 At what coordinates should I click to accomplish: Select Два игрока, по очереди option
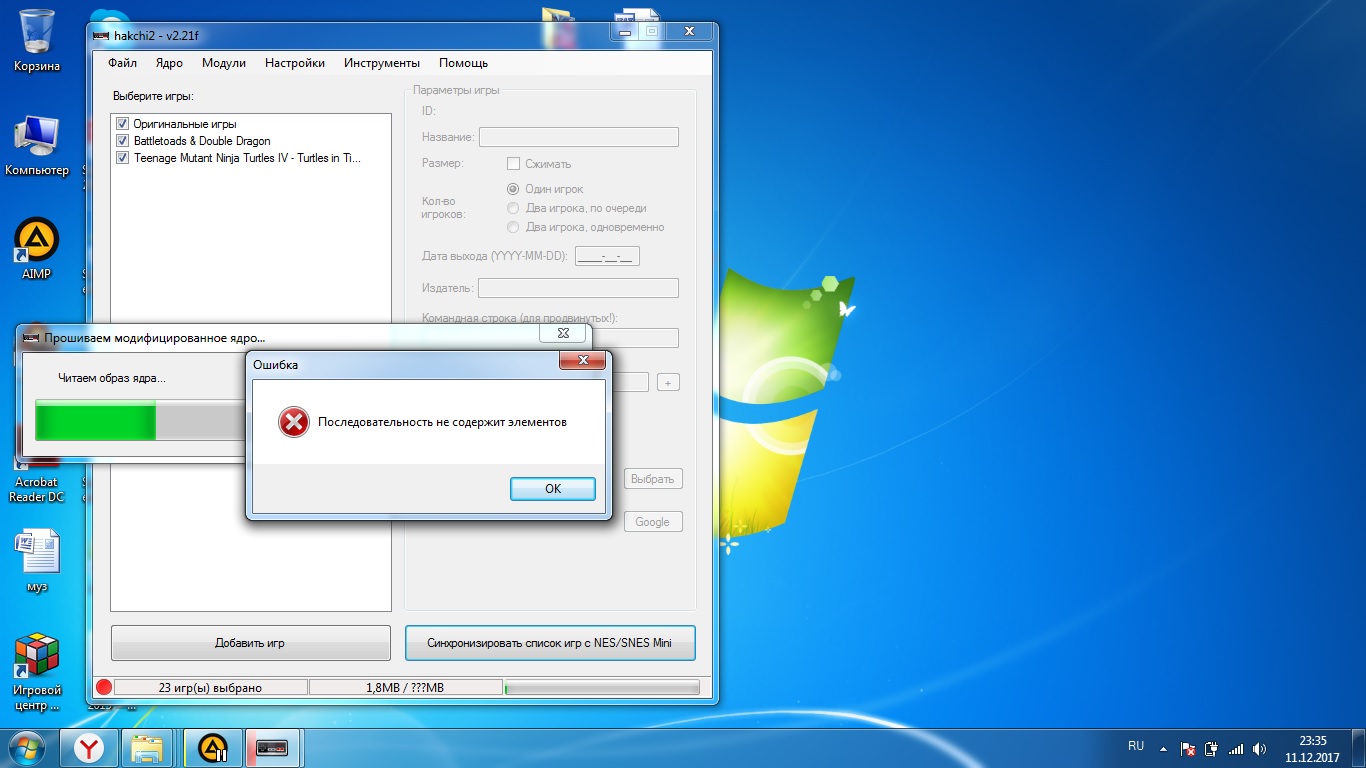click(514, 208)
